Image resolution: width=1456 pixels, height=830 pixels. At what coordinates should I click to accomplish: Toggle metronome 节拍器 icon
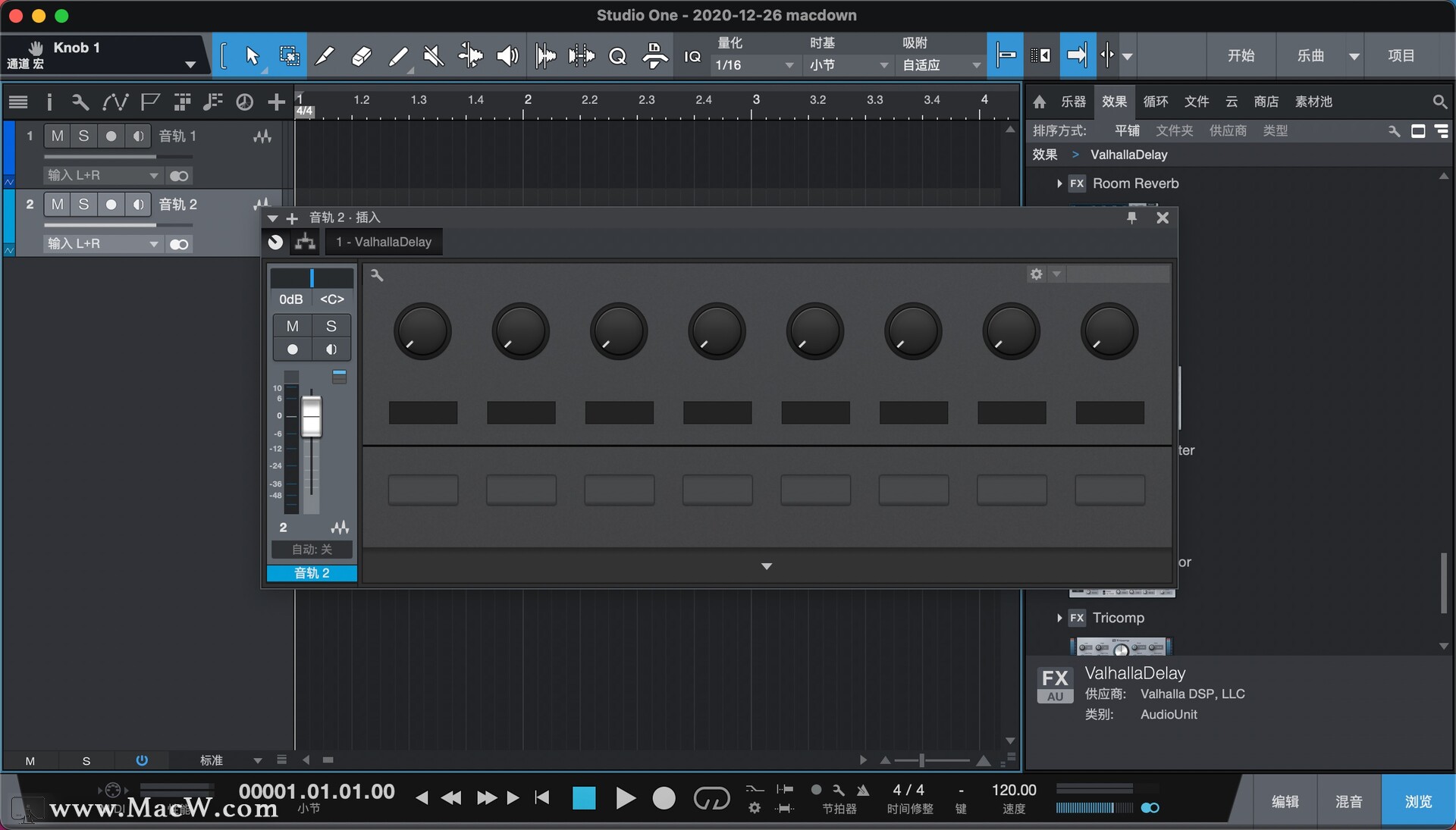click(x=863, y=790)
